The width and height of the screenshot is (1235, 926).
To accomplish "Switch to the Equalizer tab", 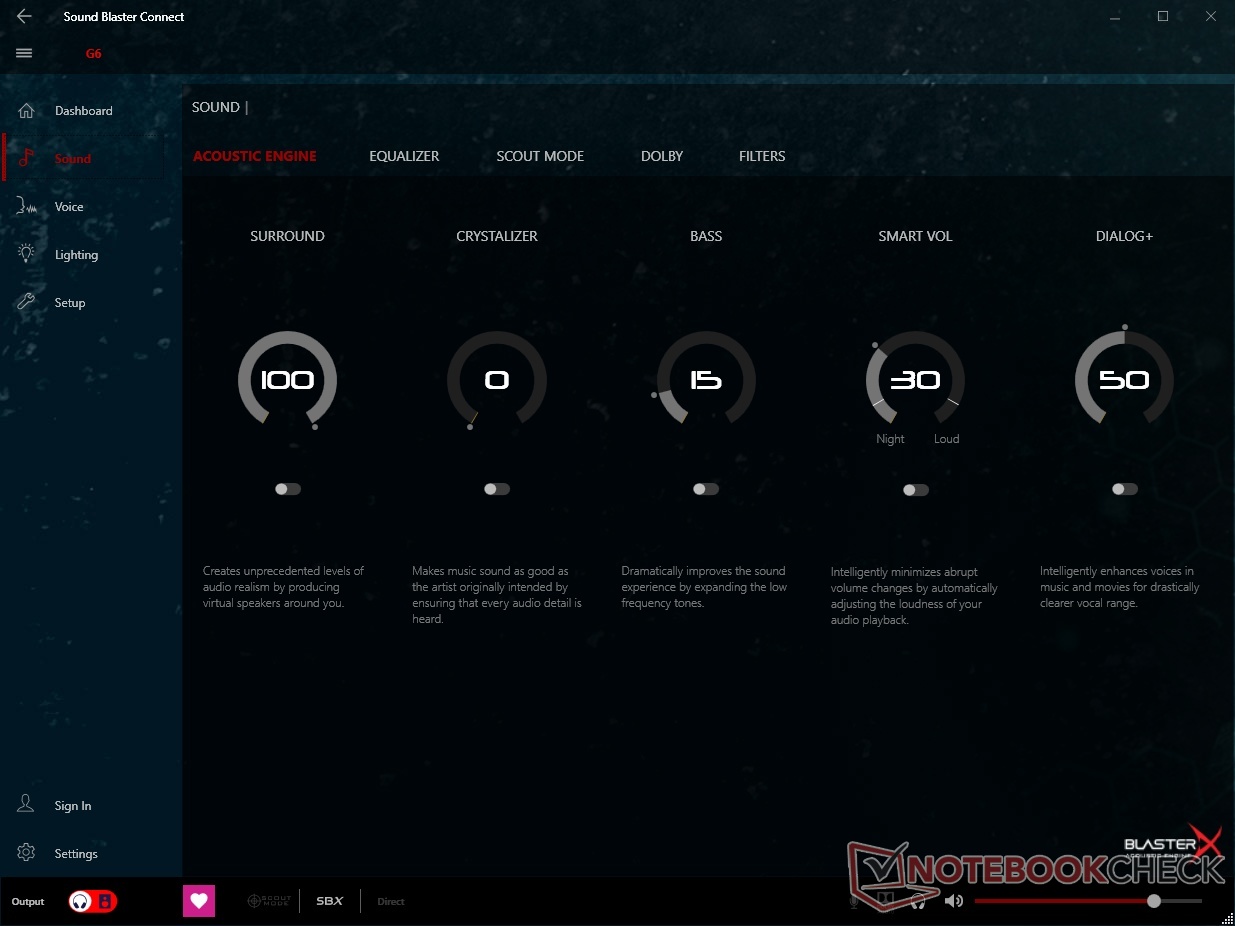I will [x=404, y=156].
